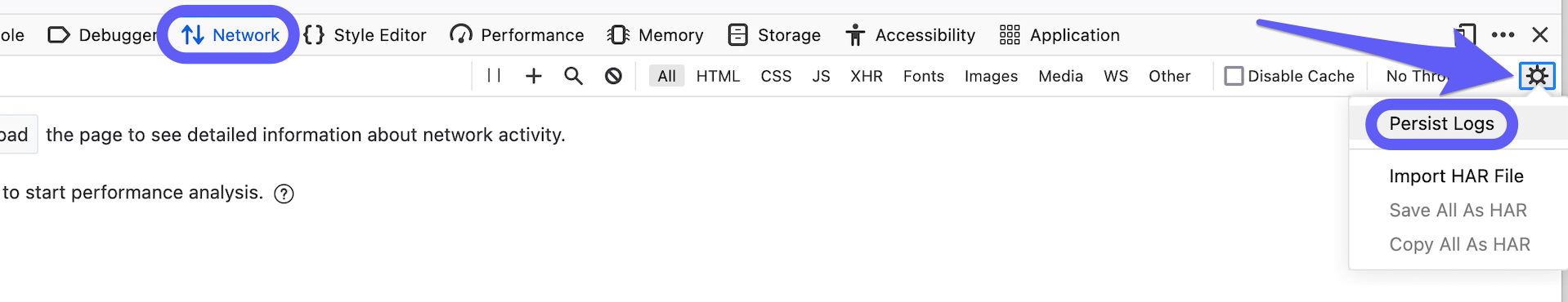Click the plus icon to add request

tap(534, 76)
